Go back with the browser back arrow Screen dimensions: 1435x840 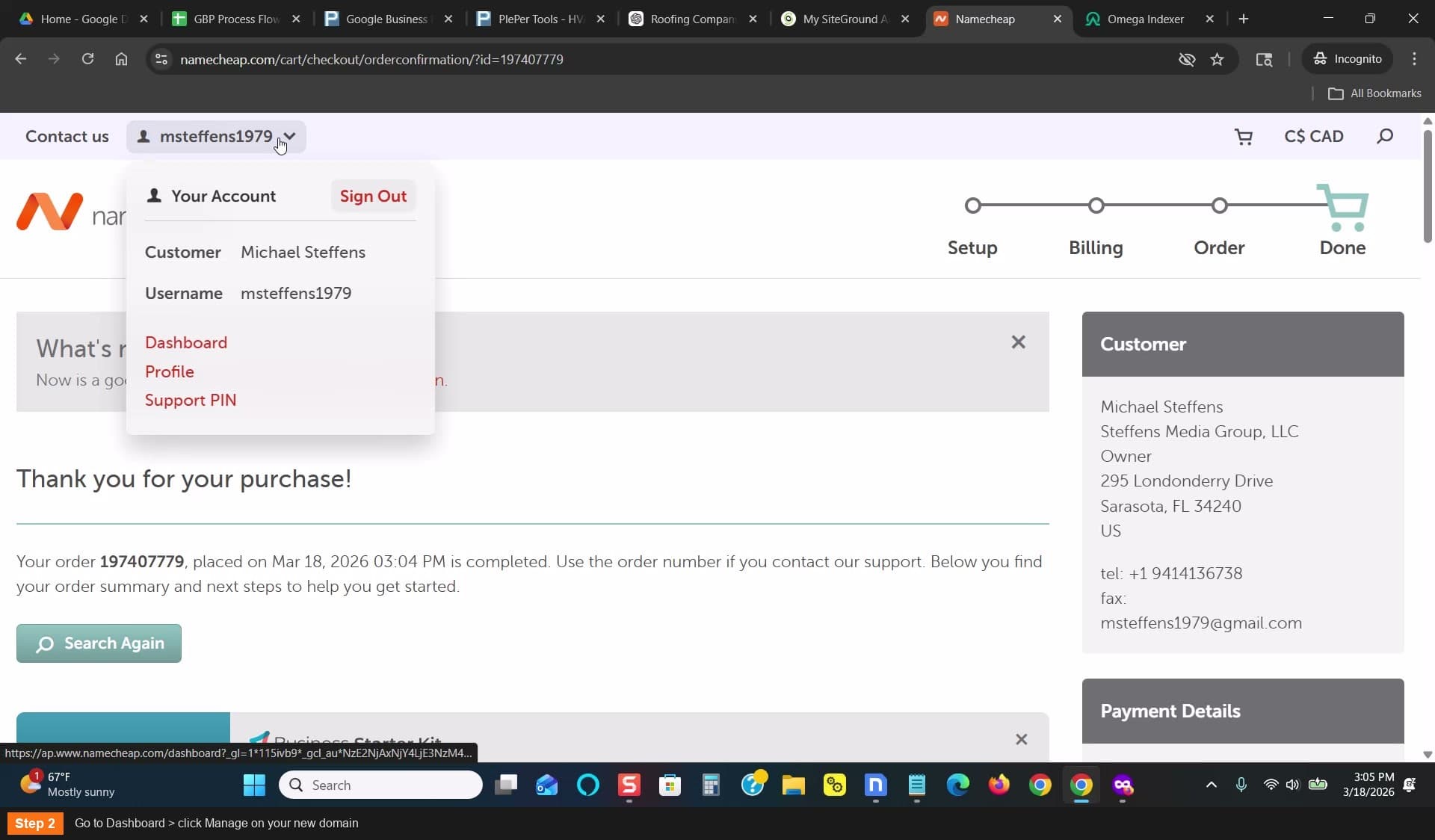point(21,59)
